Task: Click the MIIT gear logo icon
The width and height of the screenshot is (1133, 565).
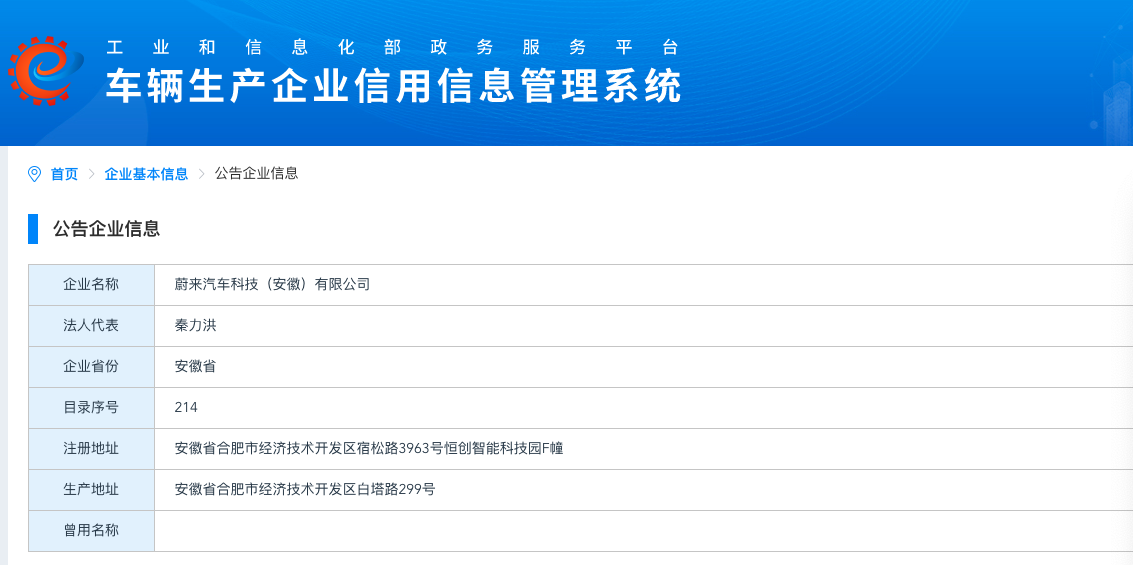Action: (46, 70)
